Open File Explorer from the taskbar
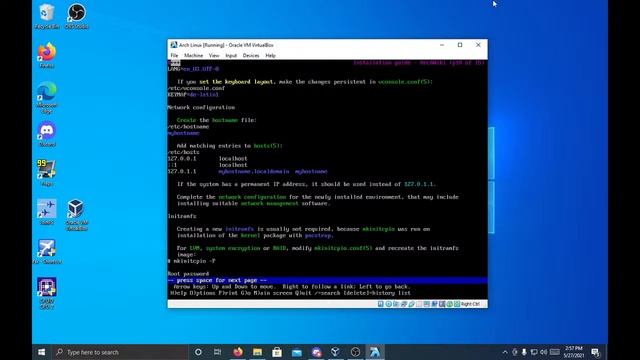 click(257, 352)
